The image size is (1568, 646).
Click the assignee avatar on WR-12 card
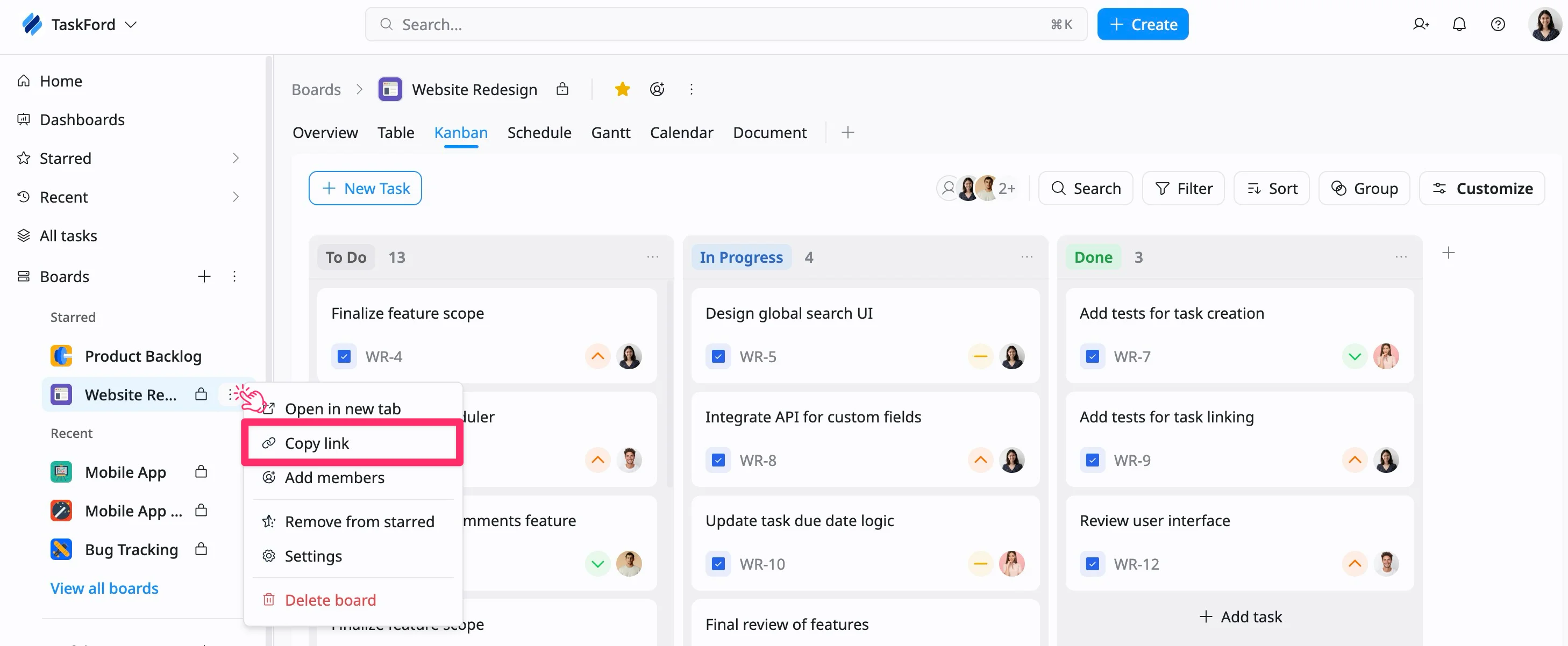click(x=1387, y=564)
